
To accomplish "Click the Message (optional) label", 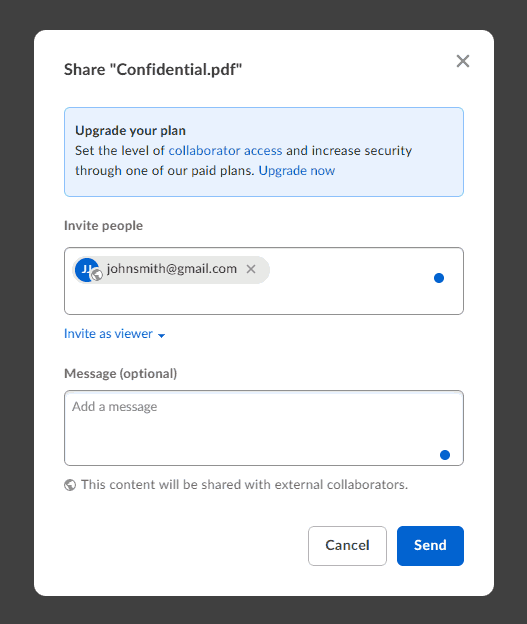I will point(121,374).
